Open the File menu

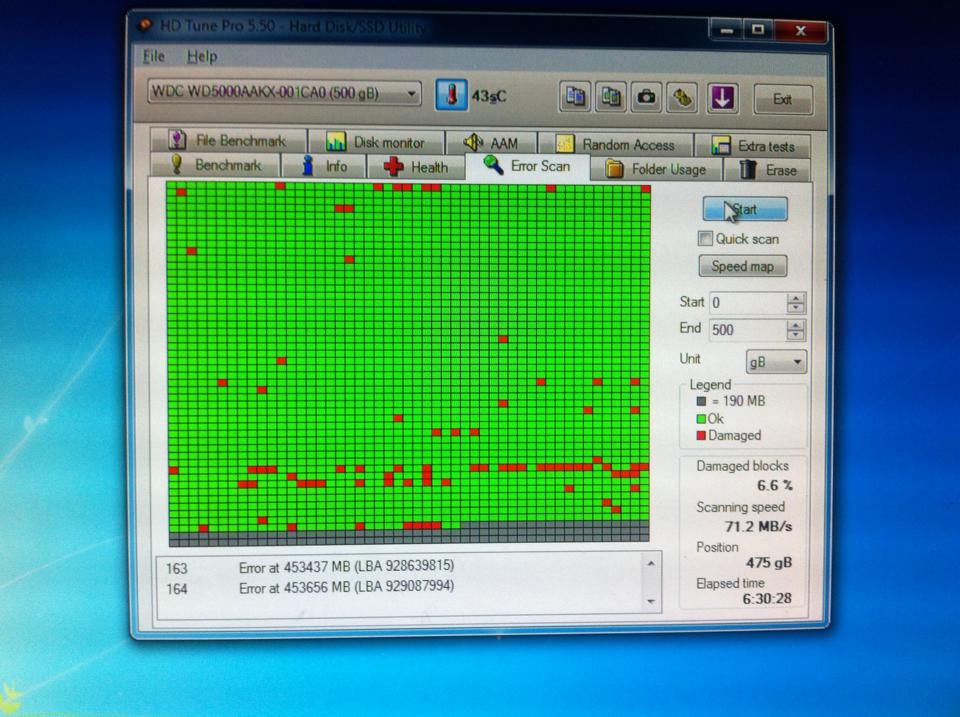(154, 56)
